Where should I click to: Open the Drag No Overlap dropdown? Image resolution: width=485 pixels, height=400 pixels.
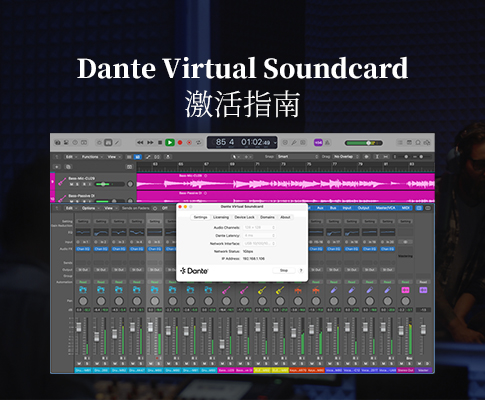pyautogui.click(x=346, y=156)
